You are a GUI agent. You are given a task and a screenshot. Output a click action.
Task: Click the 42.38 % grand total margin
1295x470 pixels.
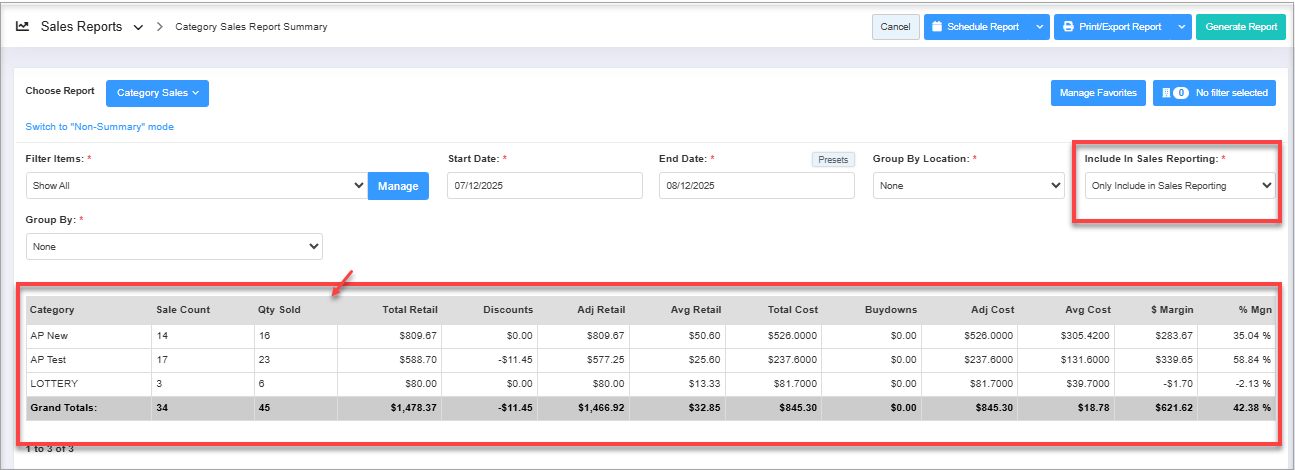(x=1252, y=408)
